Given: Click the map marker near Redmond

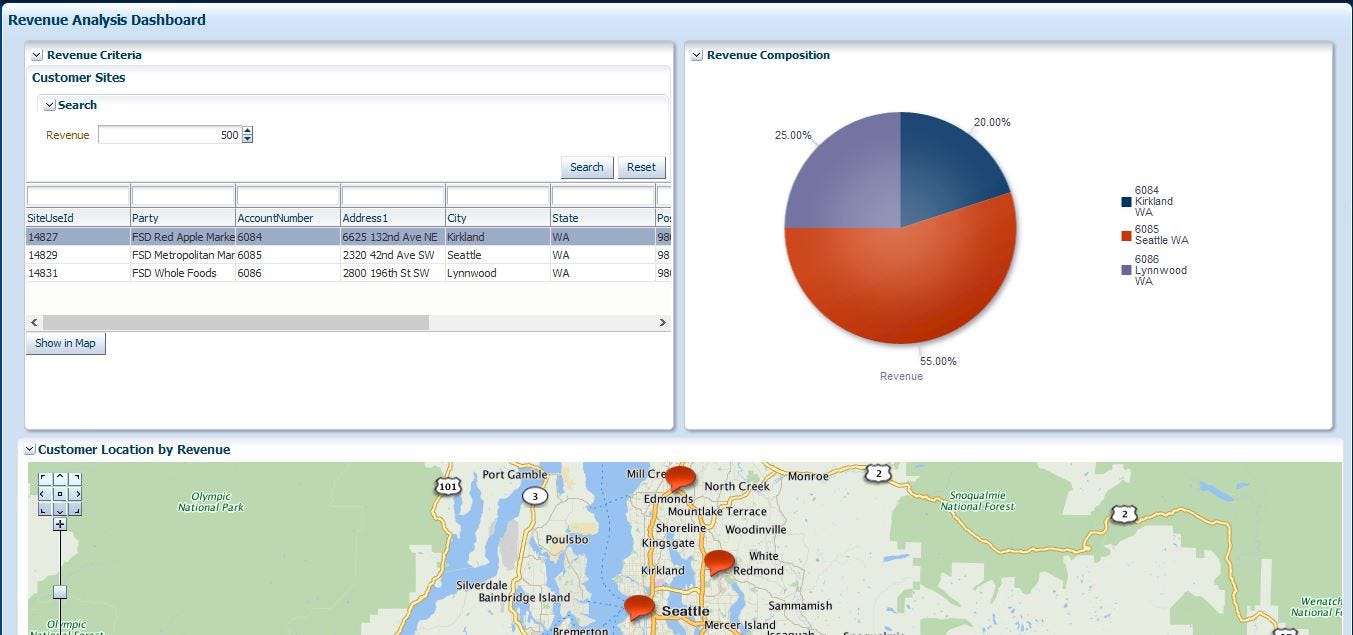Looking at the screenshot, I should click(x=718, y=563).
